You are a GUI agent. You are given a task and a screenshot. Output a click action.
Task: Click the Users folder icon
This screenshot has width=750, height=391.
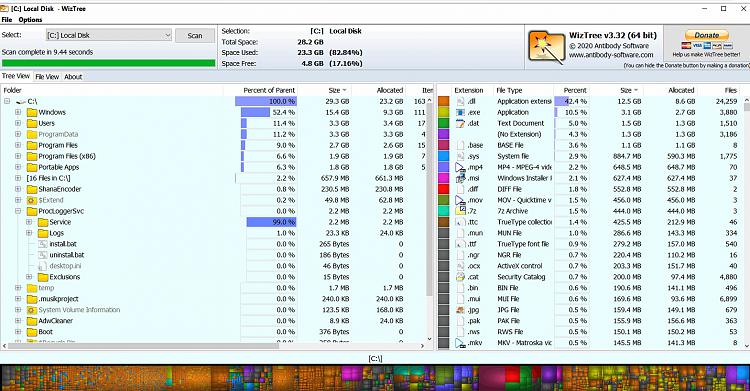[x=32, y=123]
